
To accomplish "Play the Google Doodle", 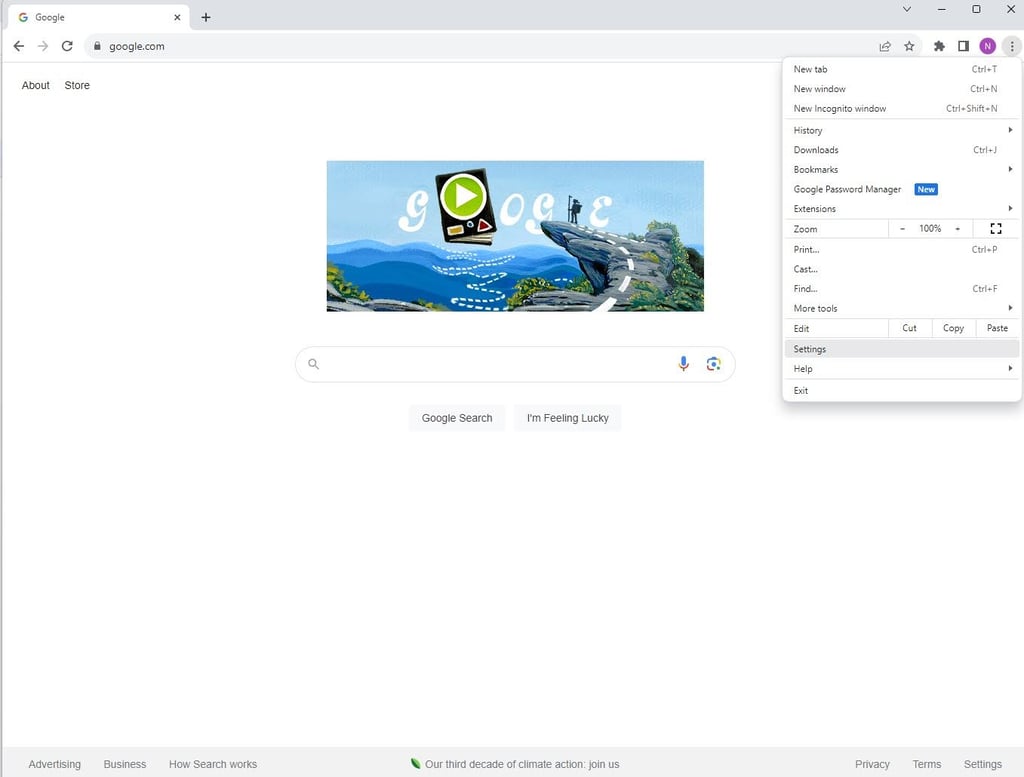I will click(463, 196).
